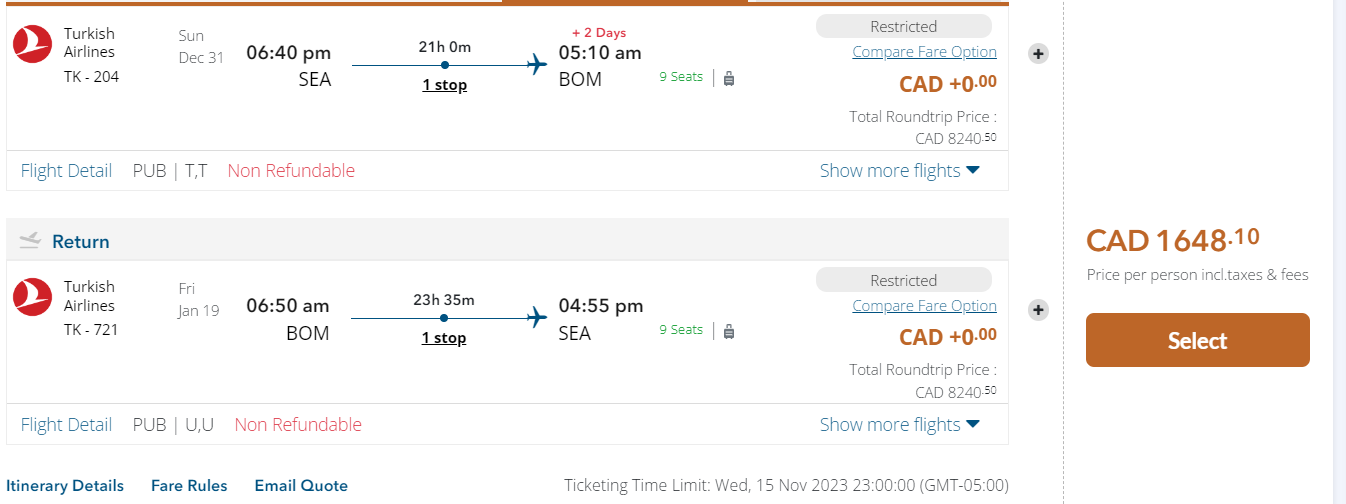The height and width of the screenshot is (504, 1346).
Task: Click the plus icon beside the SEA–BOM flight
Action: 1039,54
